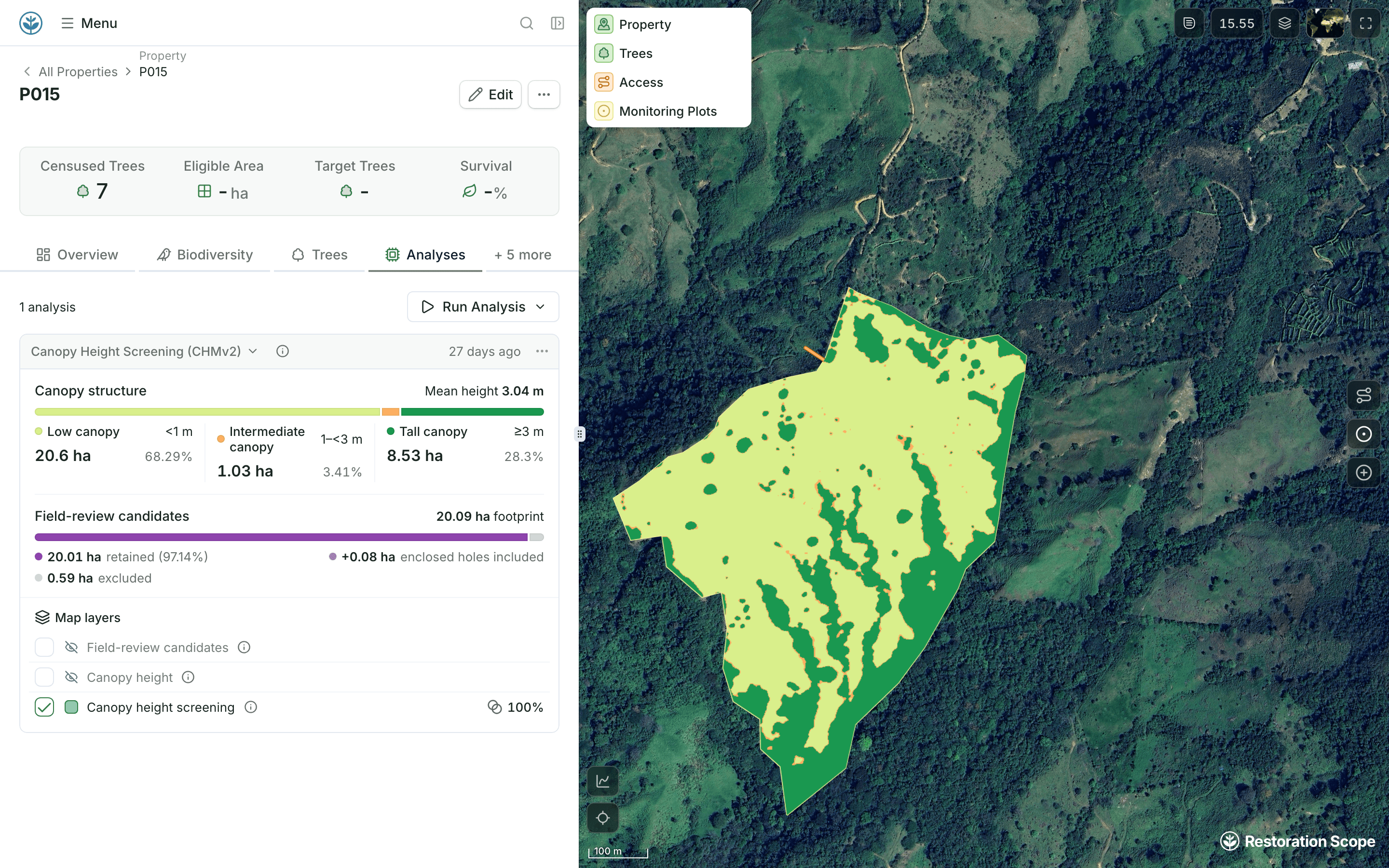Go back to All Properties
Viewport: 1389px width, 868px height.
coord(70,72)
